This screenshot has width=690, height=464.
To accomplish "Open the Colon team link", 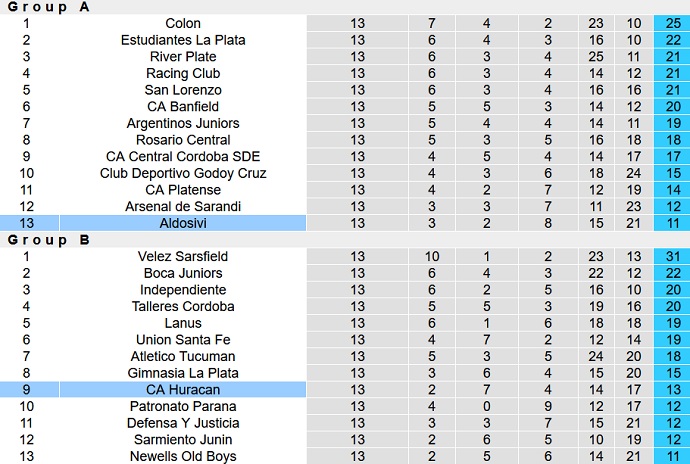I will [x=183, y=23].
